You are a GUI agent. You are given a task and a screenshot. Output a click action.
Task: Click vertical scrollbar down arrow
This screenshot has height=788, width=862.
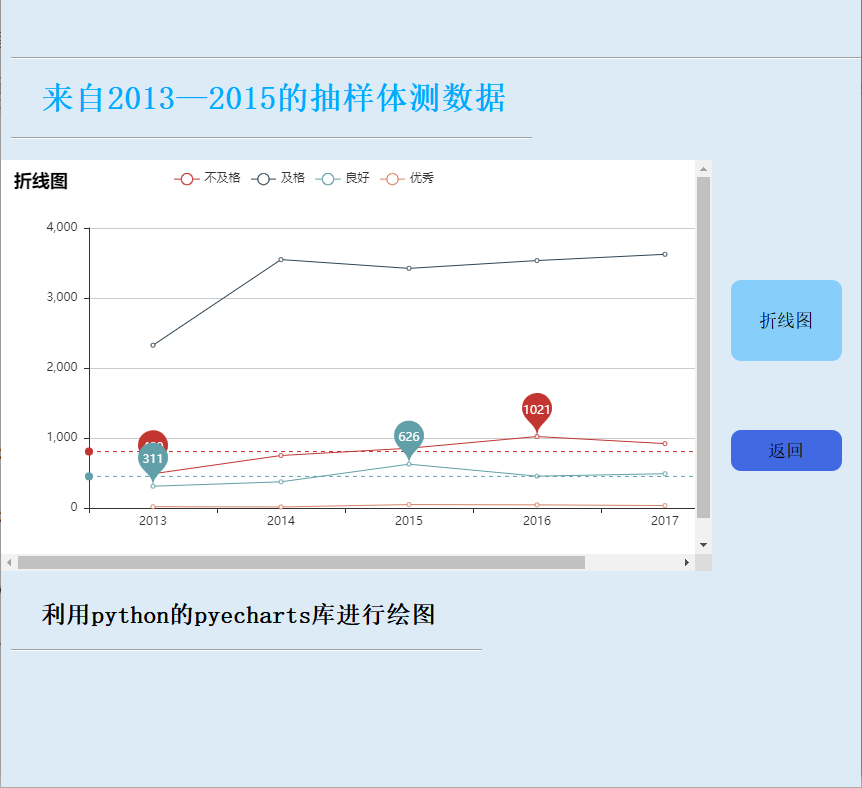703,545
